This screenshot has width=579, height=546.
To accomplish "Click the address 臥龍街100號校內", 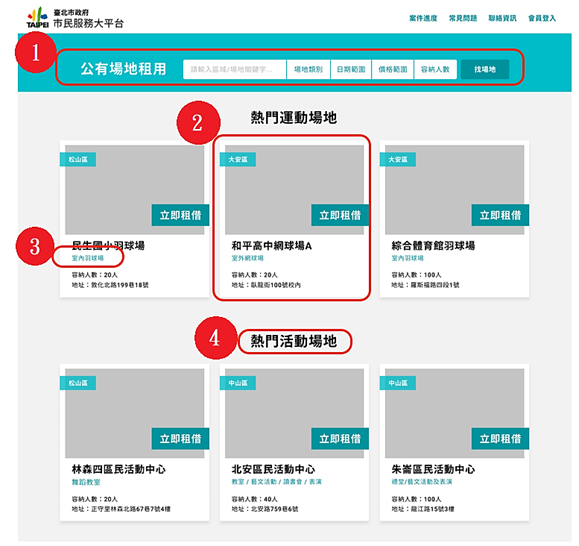I will click(276, 285).
